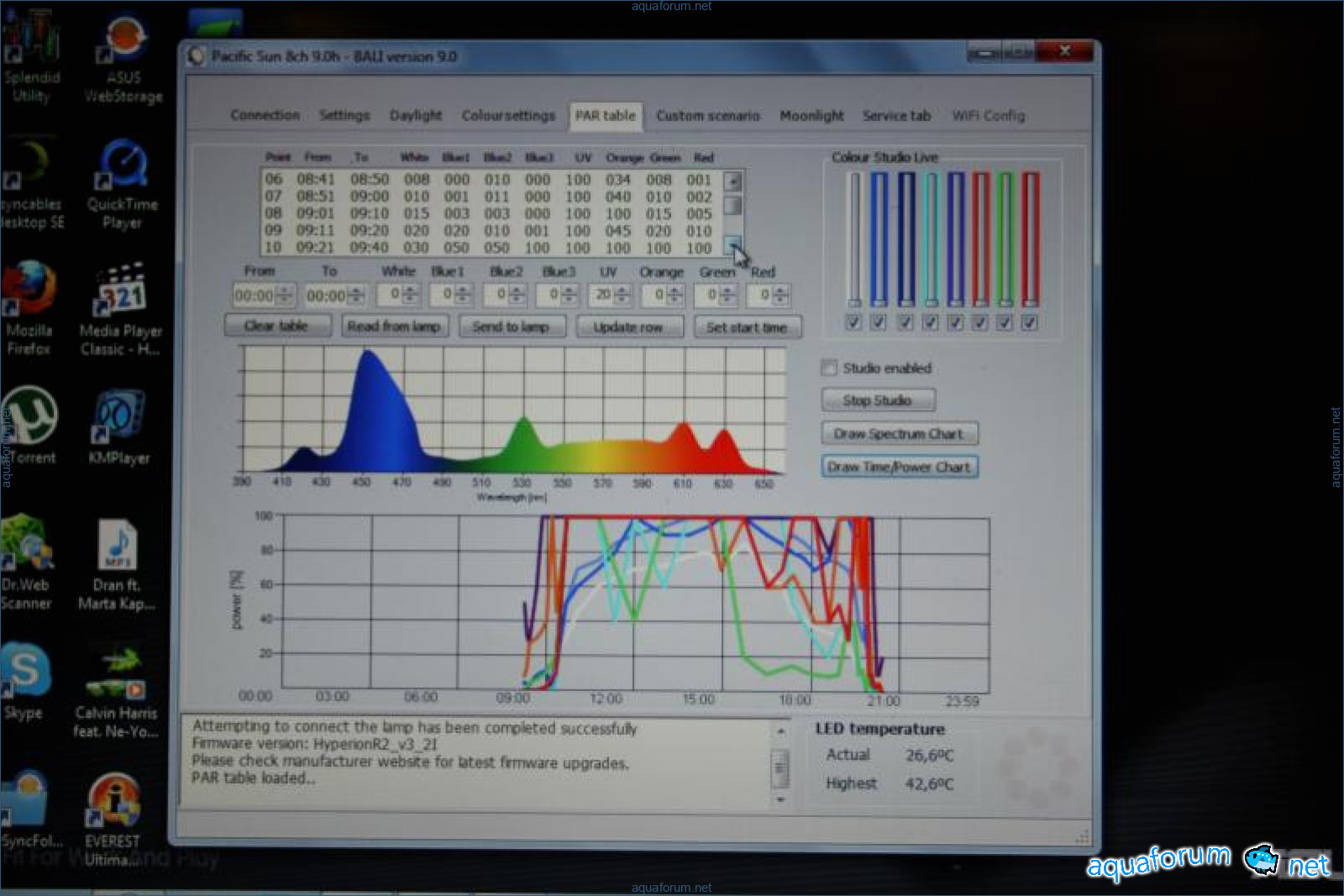
Task: Open the KMPlayer desktop icon
Action: click(x=118, y=417)
